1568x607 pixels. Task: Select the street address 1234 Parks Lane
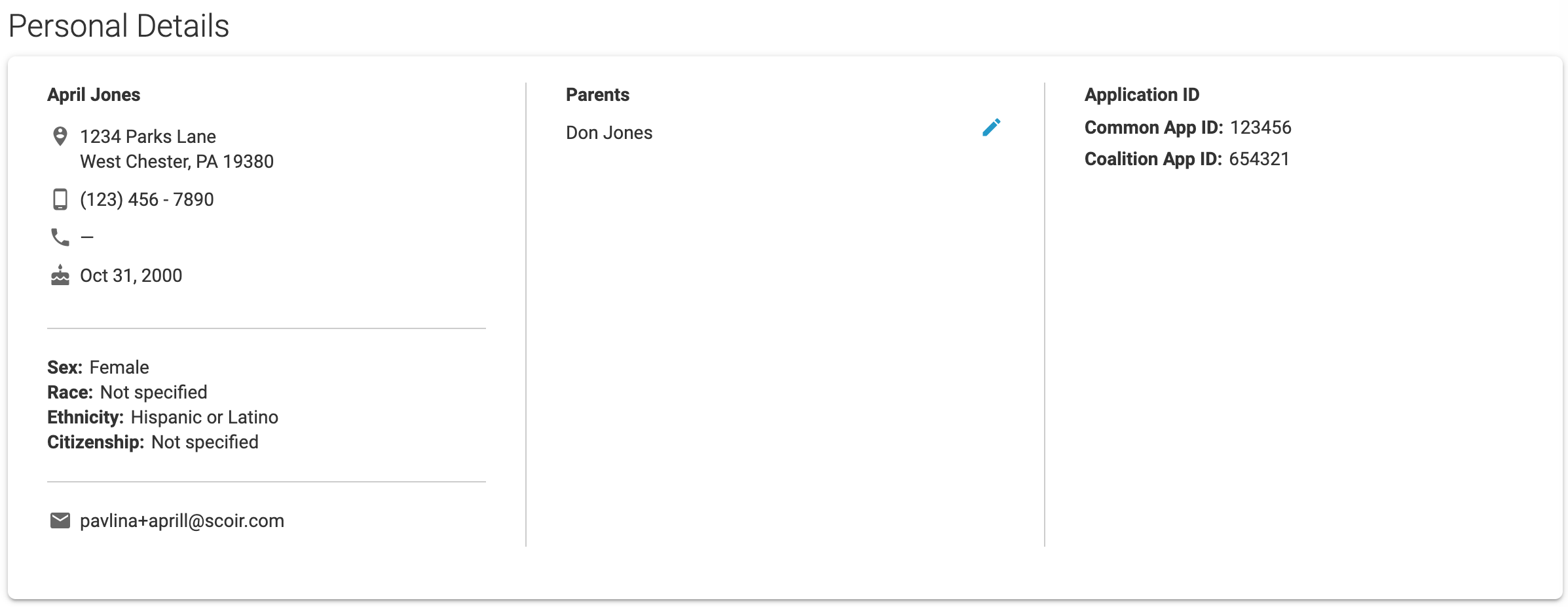(x=148, y=136)
